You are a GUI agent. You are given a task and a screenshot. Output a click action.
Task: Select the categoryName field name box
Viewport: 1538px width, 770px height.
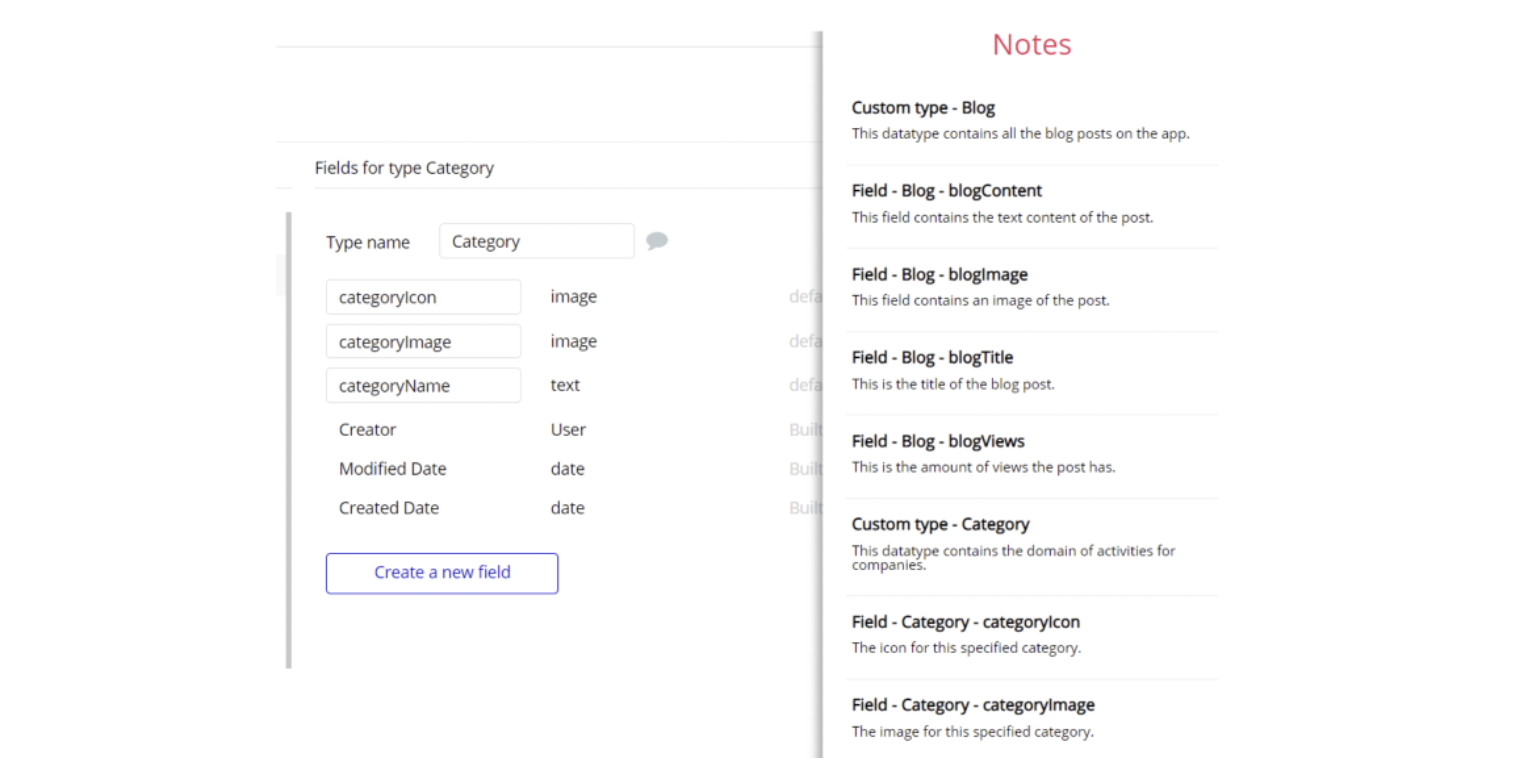click(423, 386)
